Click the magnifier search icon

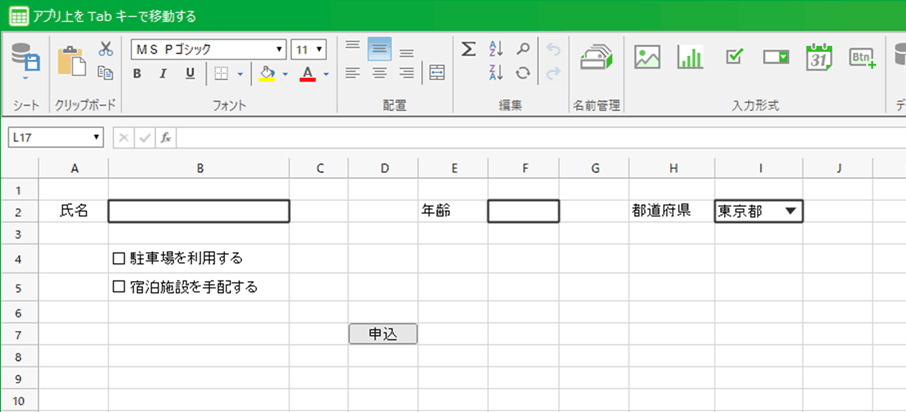click(522, 49)
